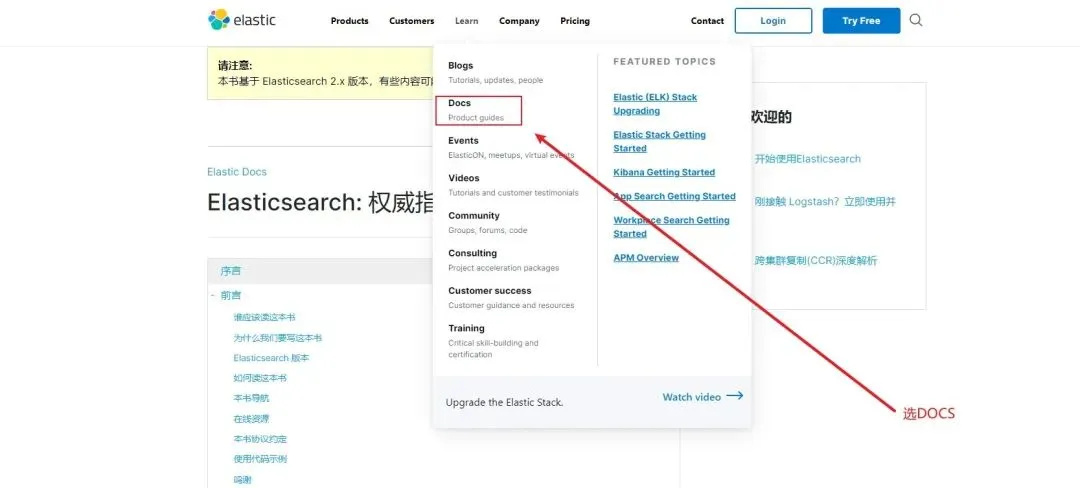Select Docs Product guides menu entry

click(479, 110)
